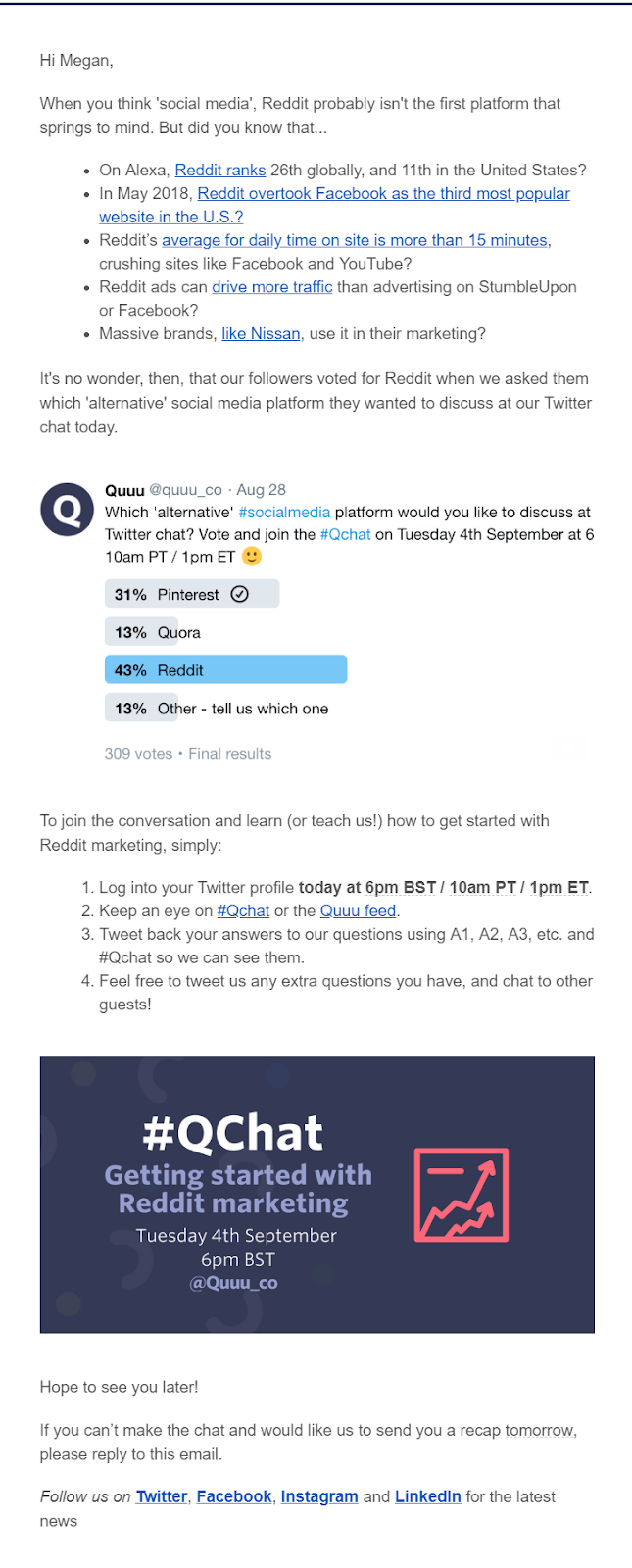632x1568 pixels.
Task: Open the 'Reddit ranks' link
Action: pos(220,170)
